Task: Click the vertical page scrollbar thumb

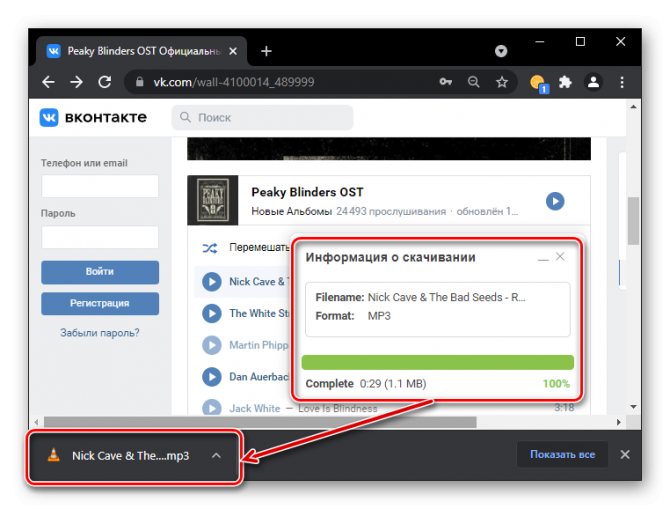Action: [633, 221]
